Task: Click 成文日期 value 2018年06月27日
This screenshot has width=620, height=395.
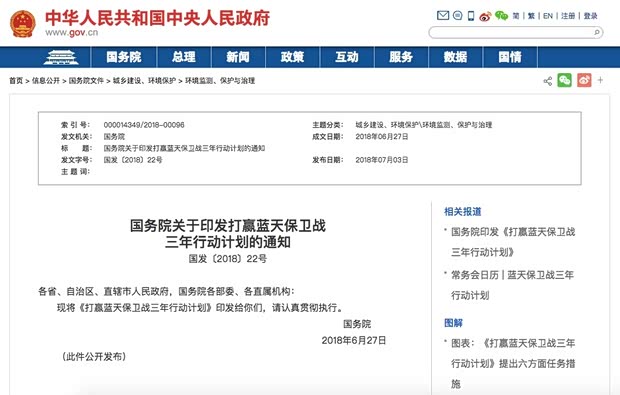Action: coord(382,137)
